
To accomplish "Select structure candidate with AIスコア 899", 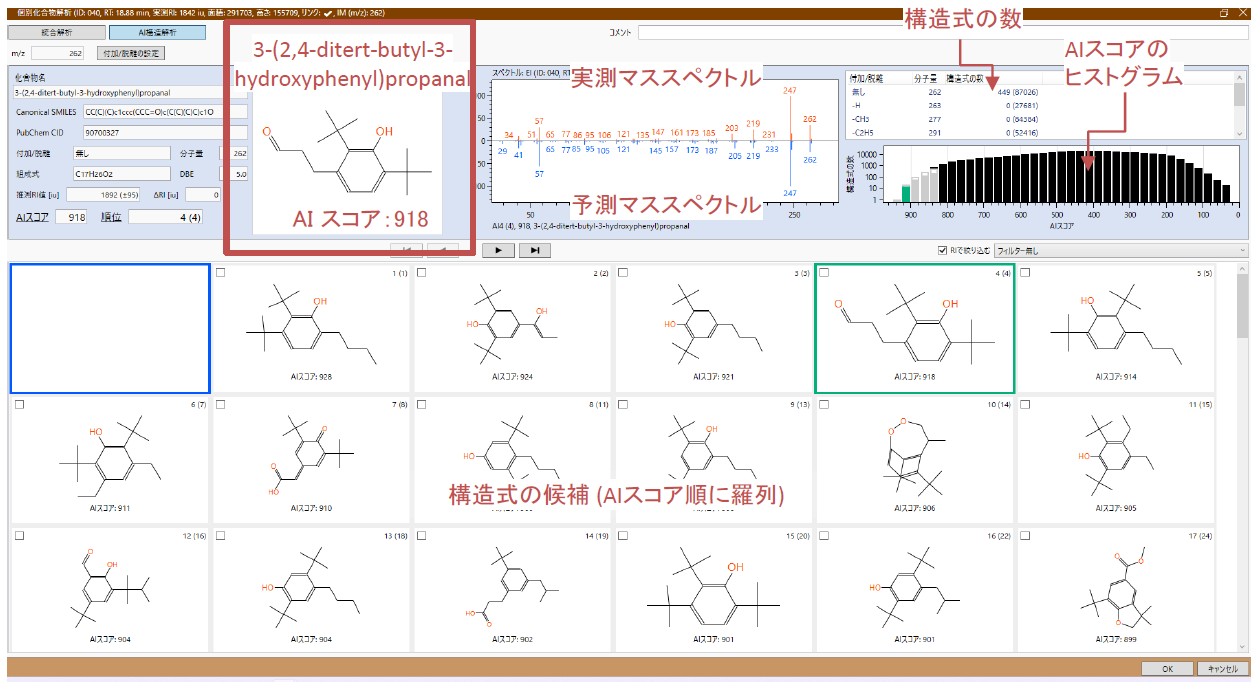I will point(1115,590).
